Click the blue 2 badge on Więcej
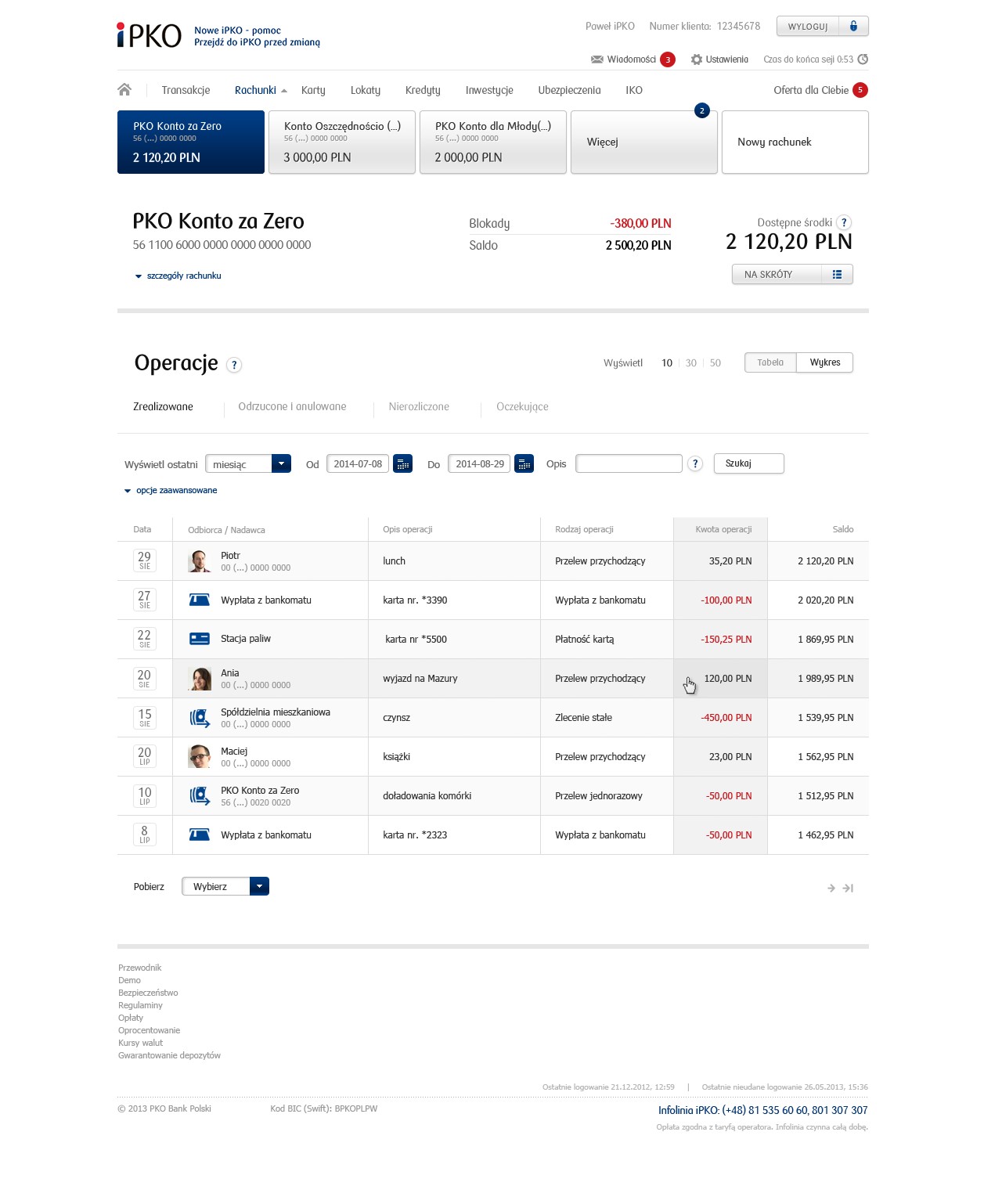This screenshot has height=1204, width=1002. tap(702, 110)
